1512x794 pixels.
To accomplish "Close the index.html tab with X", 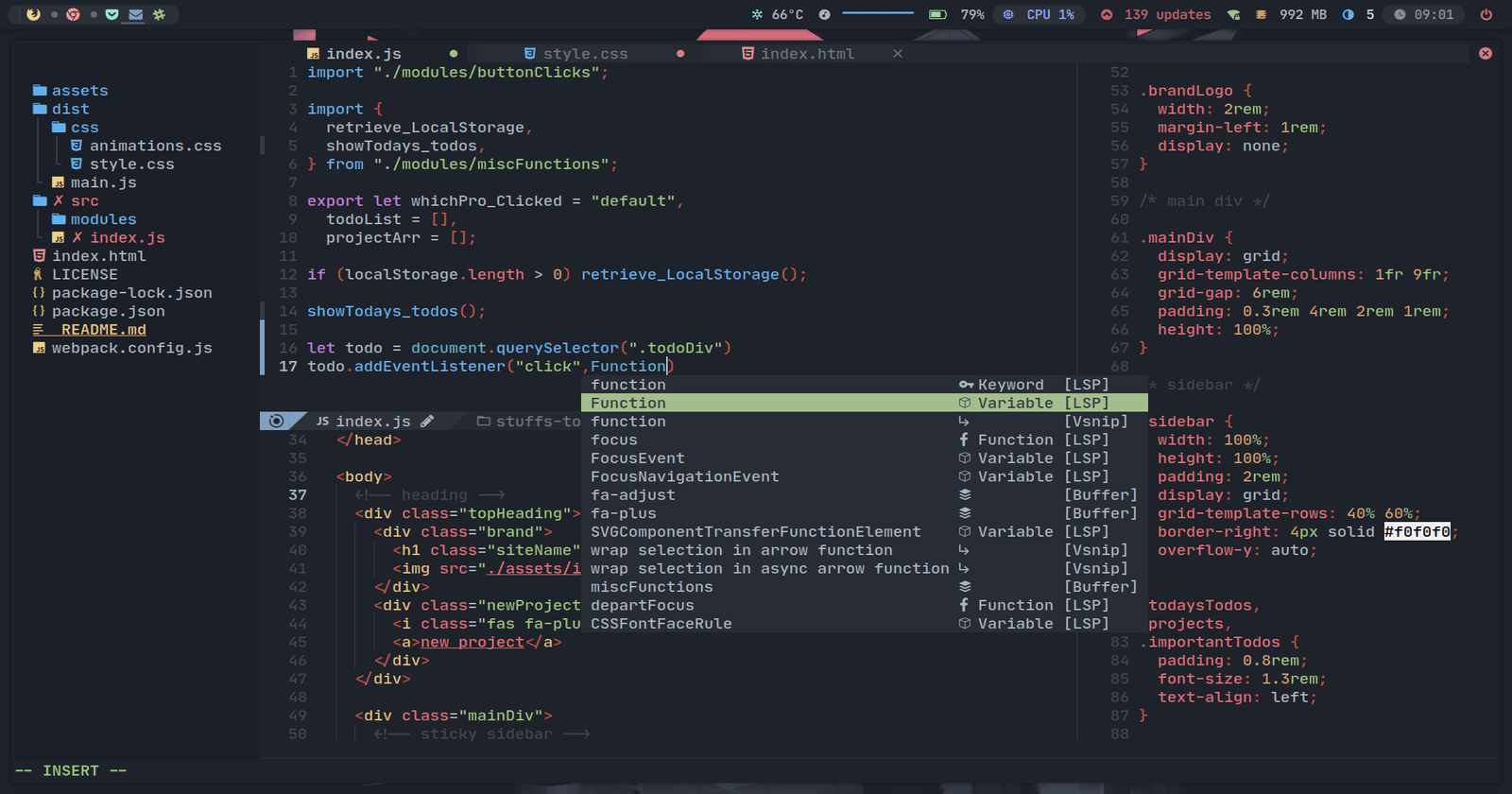I will (898, 54).
